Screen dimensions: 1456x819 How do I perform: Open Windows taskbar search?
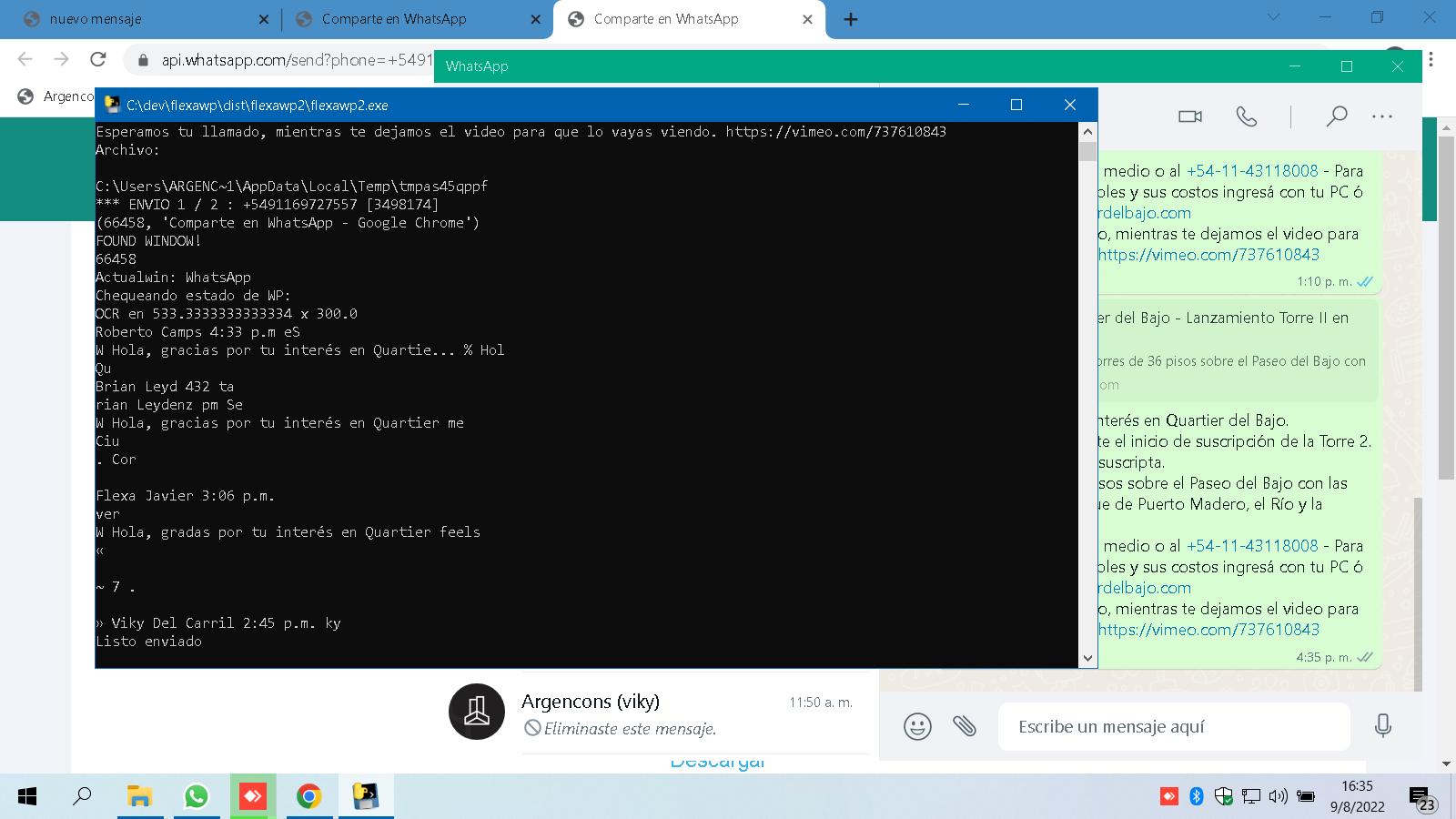click(x=82, y=796)
